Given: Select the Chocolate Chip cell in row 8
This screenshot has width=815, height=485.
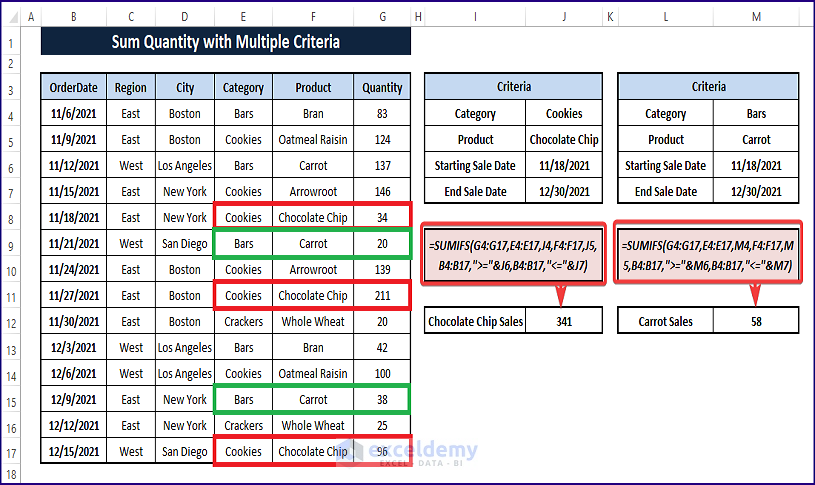Looking at the screenshot, I should [x=313, y=217].
